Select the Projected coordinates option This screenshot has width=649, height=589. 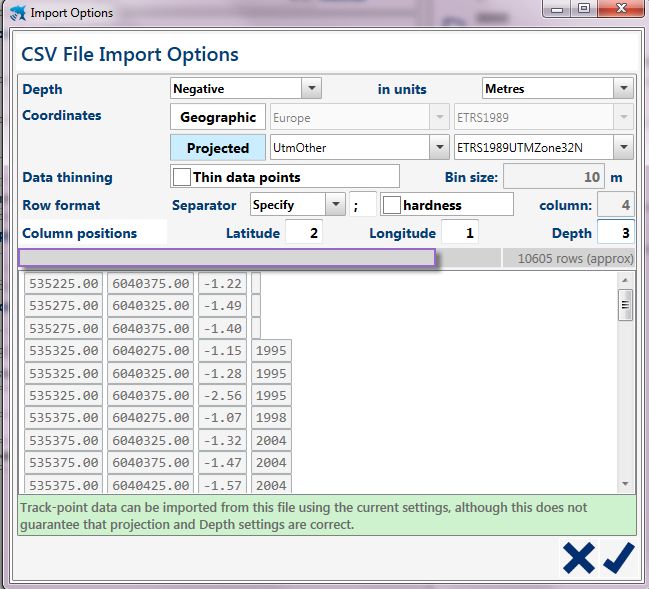point(218,148)
